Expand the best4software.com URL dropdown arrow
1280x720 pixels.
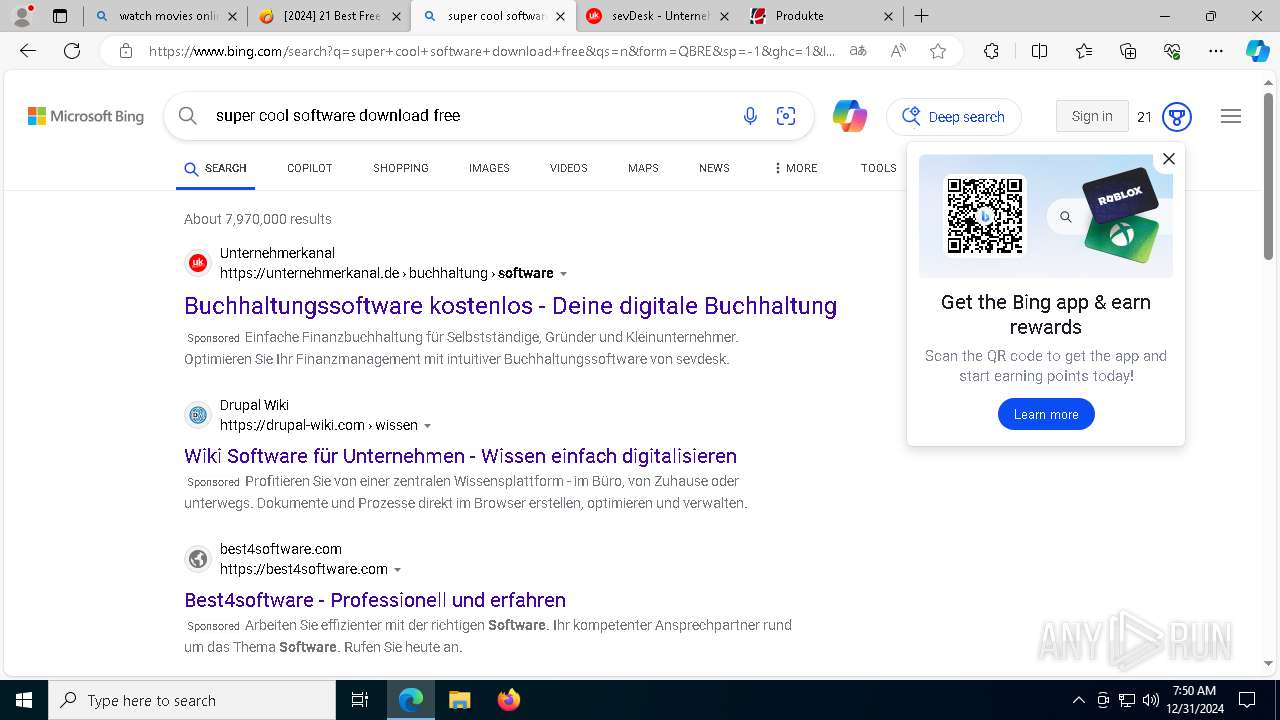coord(397,570)
